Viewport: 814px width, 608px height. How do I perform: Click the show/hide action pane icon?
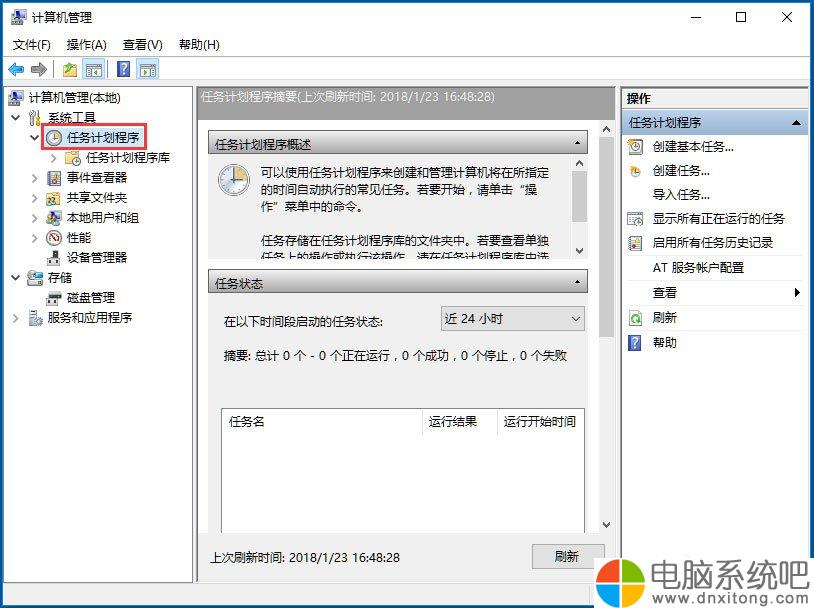click(148, 69)
